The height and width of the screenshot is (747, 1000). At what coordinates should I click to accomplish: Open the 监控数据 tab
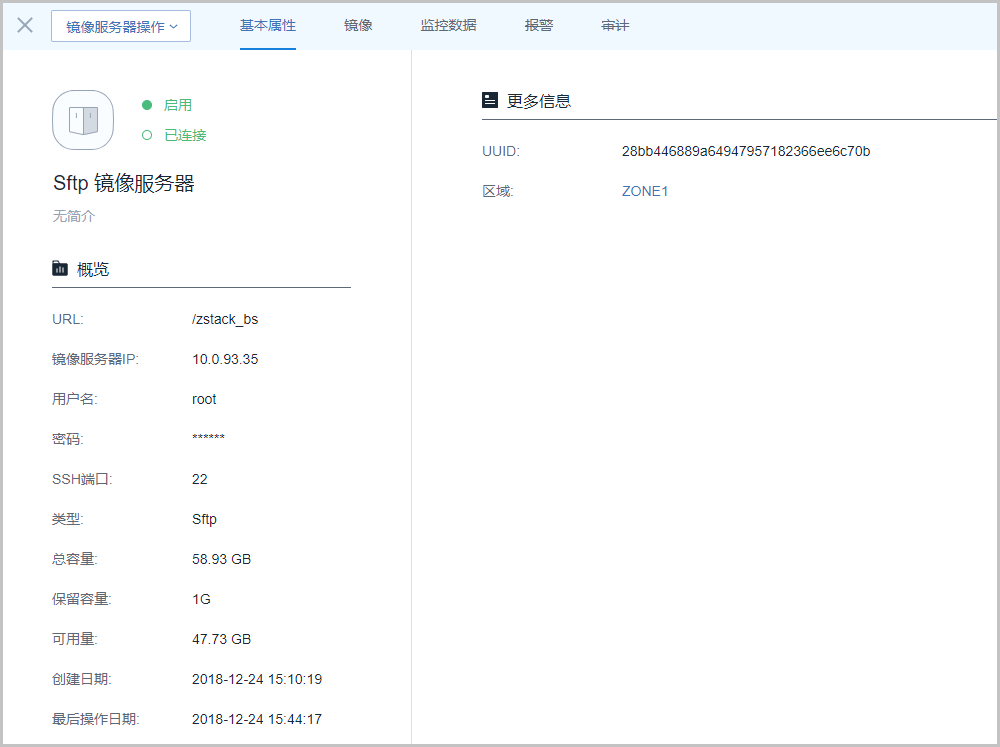coord(448,25)
